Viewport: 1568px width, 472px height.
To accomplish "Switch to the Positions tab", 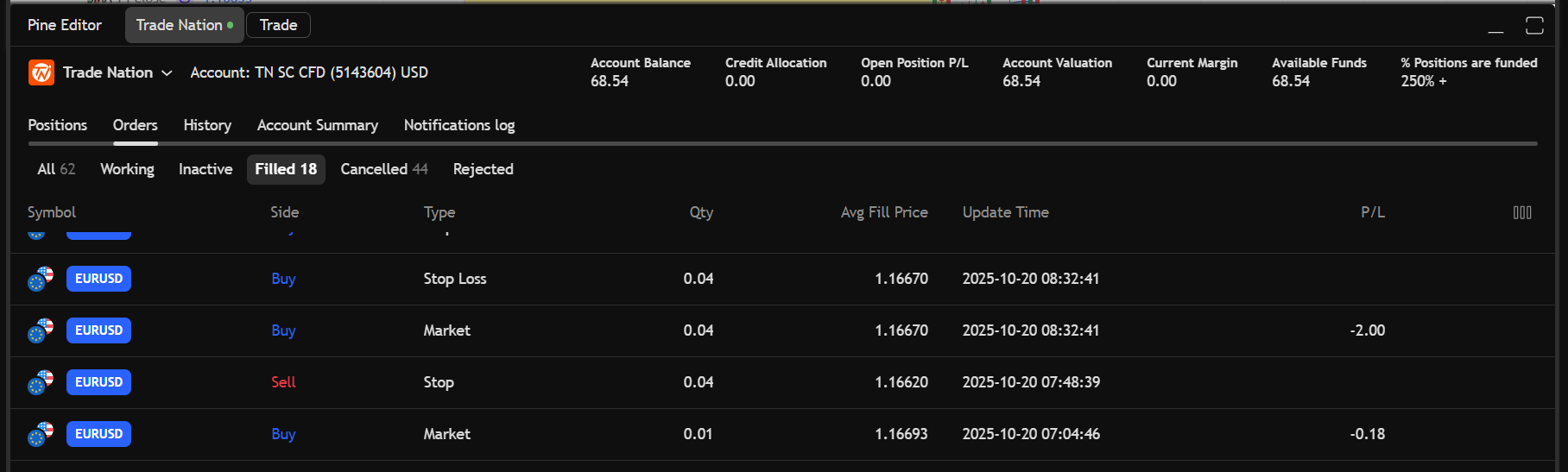I will tap(57, 125).
